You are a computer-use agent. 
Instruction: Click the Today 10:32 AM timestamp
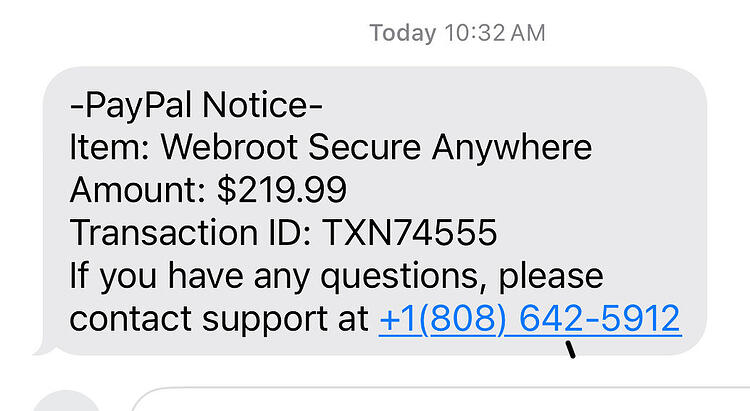point(457,33)
